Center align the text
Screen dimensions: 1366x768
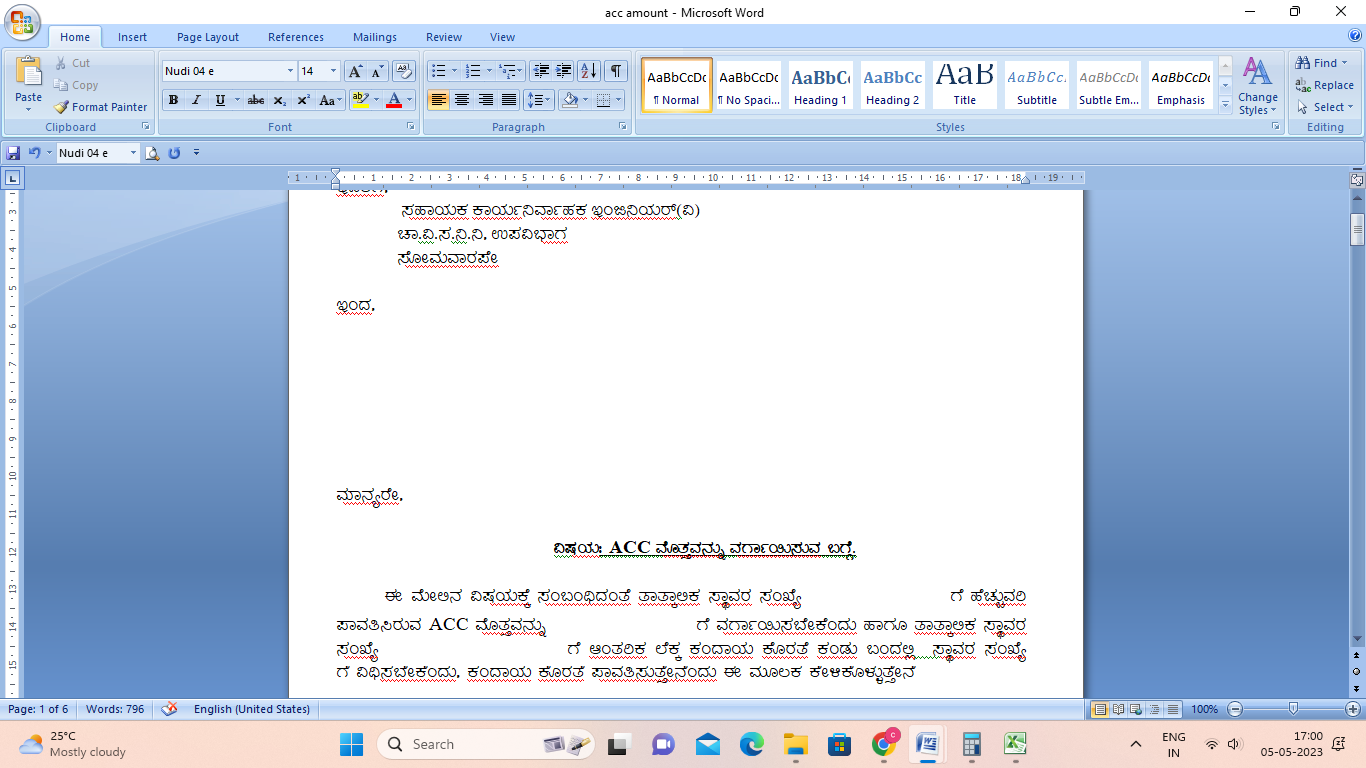(x=462, y=100)
